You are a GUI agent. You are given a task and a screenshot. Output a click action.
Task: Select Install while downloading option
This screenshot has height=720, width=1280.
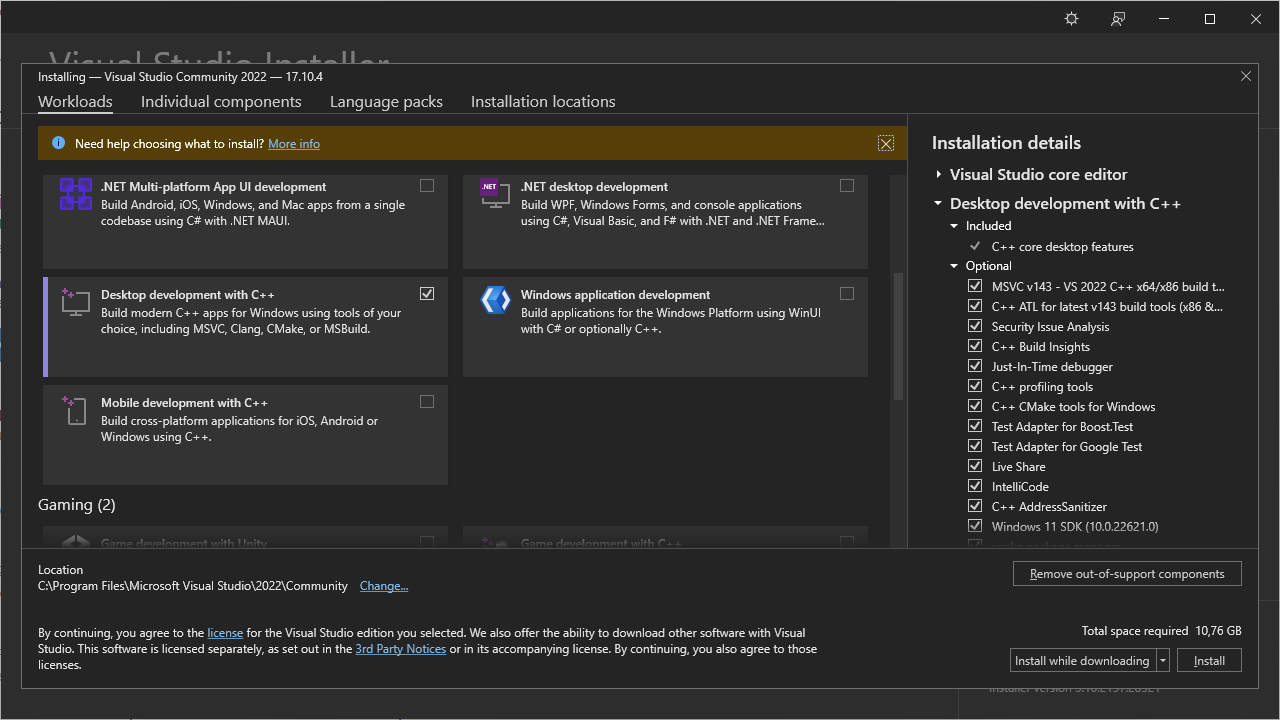(1082, 660)
